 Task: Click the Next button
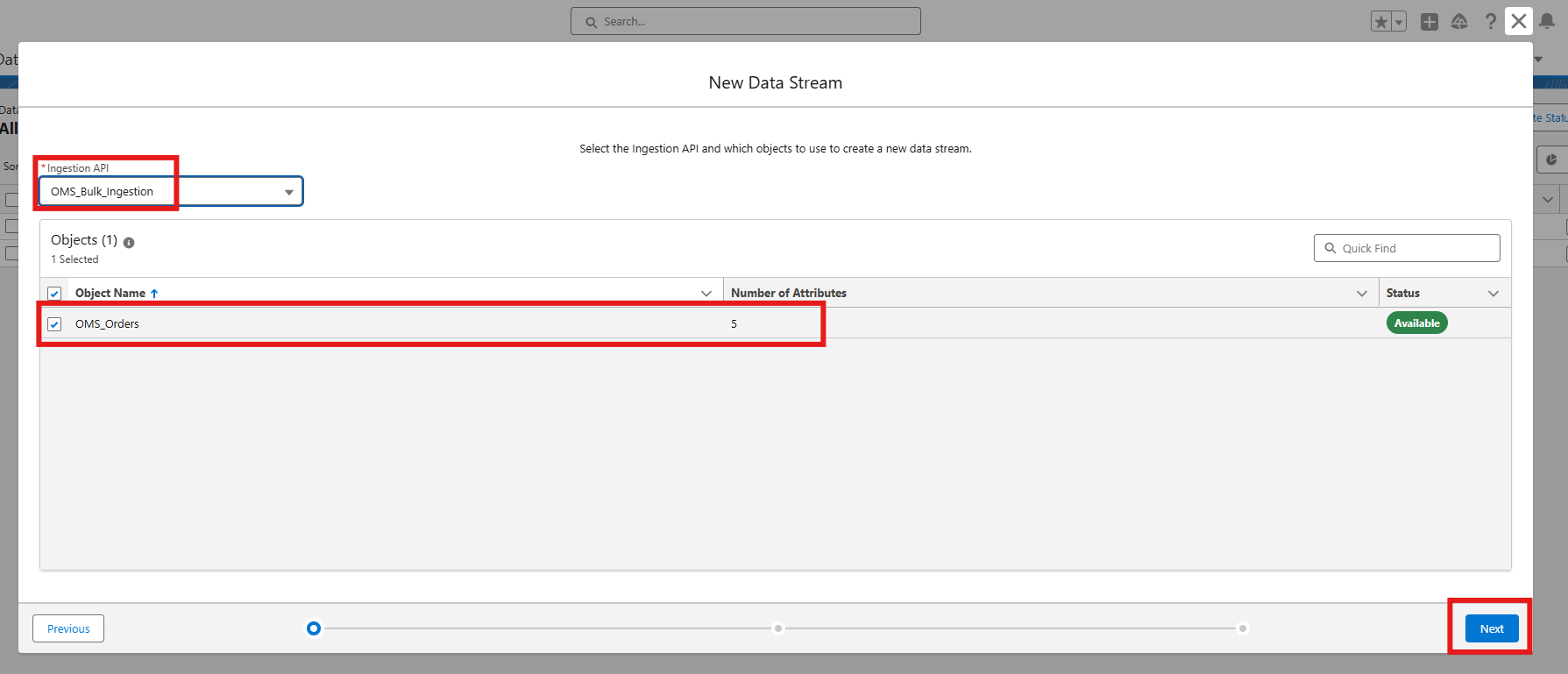point(1492,628)
